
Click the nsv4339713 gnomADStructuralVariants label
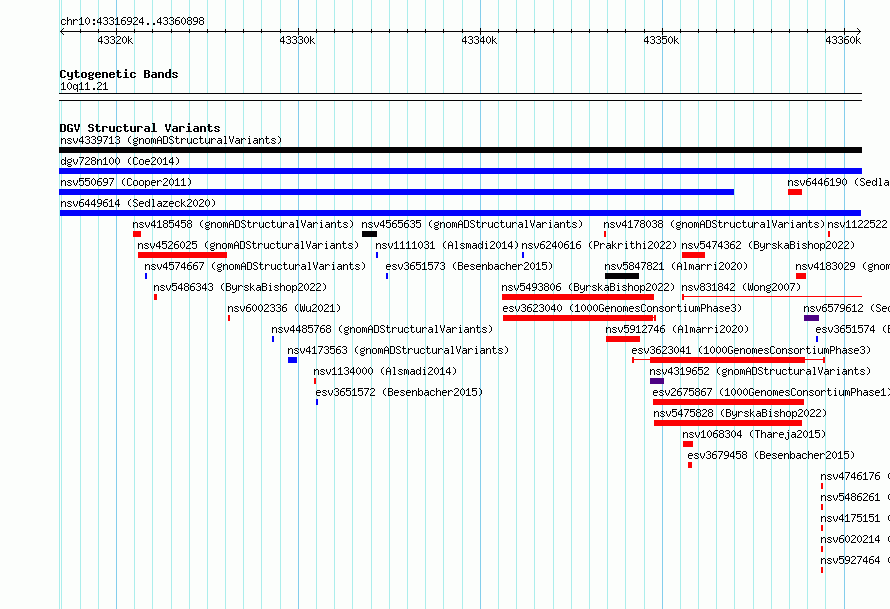(x=171, y=140)
